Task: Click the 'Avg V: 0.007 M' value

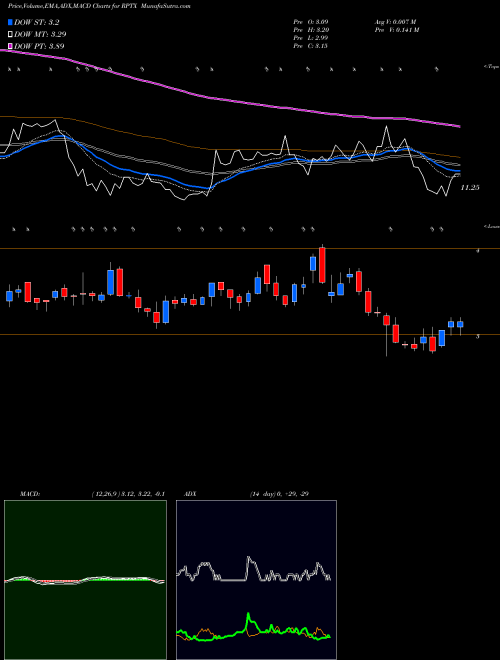Action: tap(395, 21)
